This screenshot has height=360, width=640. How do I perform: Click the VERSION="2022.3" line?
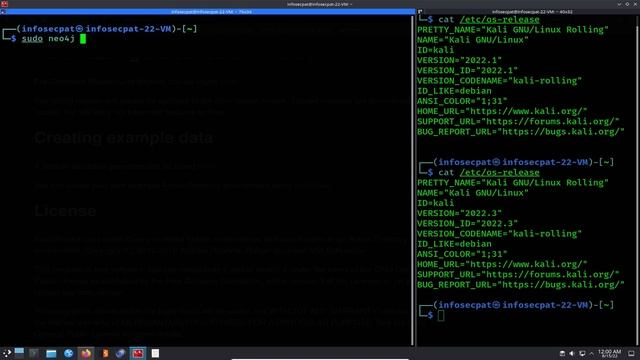coord(459,213)
